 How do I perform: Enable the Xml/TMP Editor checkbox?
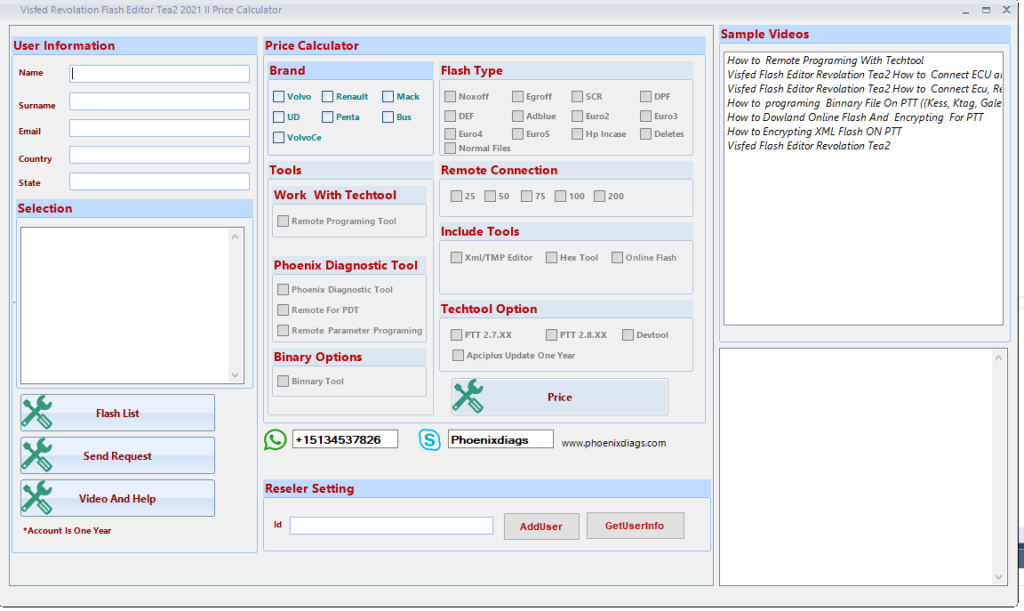pos(456,258)
